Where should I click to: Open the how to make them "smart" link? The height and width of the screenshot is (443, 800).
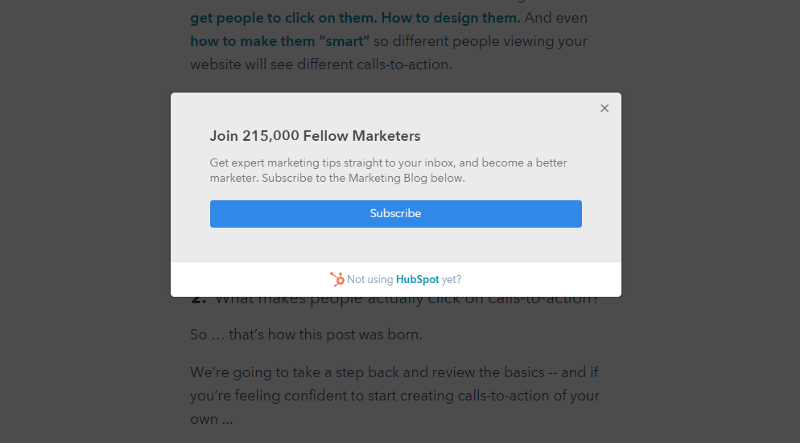tap(280, 41)
